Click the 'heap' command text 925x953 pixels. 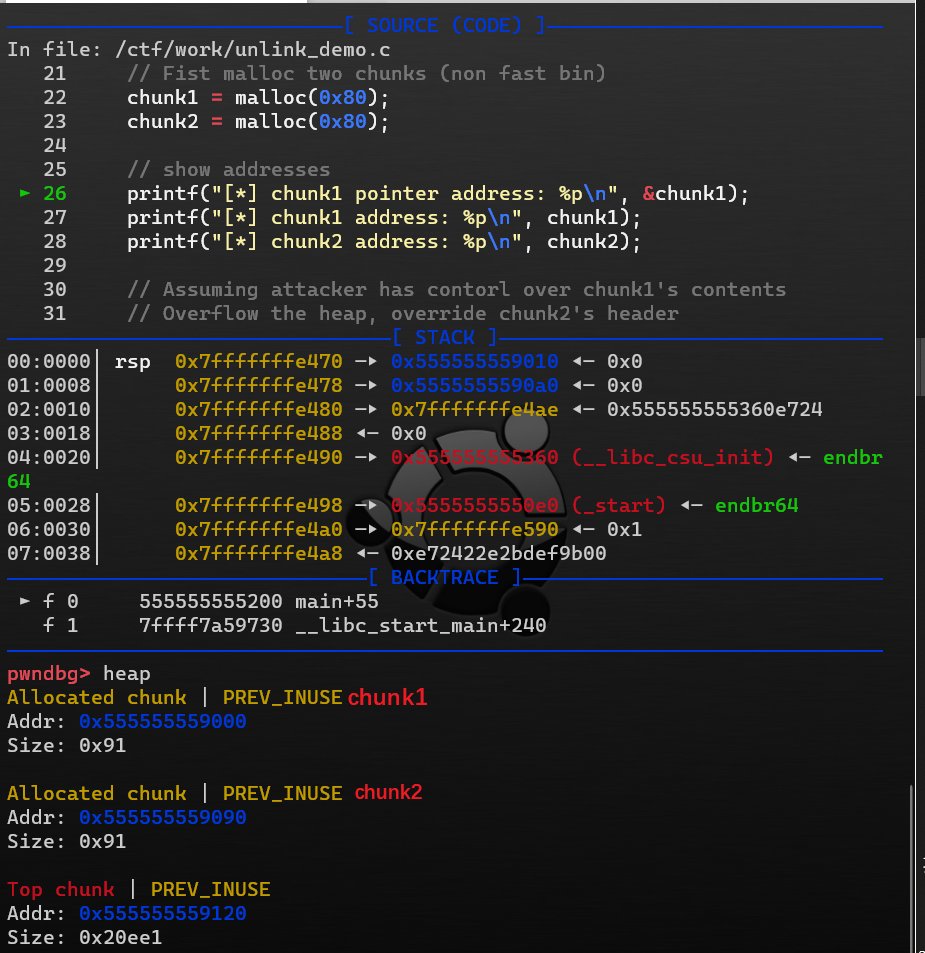pyautogui.click(x=126, y=673)
